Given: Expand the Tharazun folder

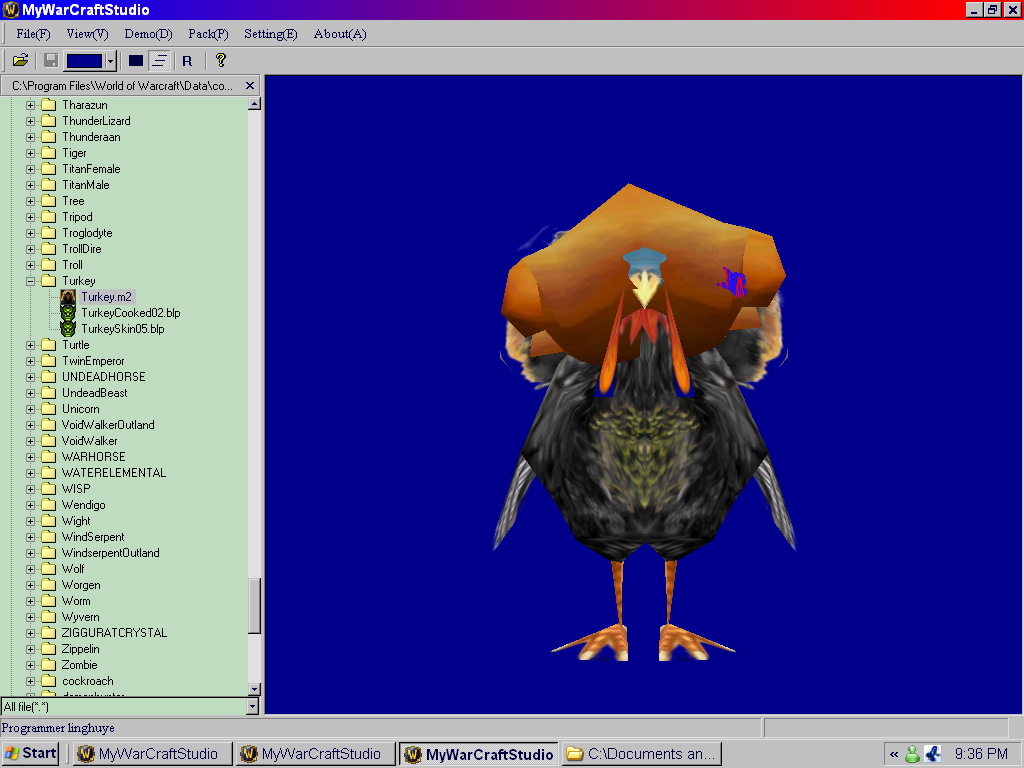Looking at the screenshot, I should (x=30, y=105).
